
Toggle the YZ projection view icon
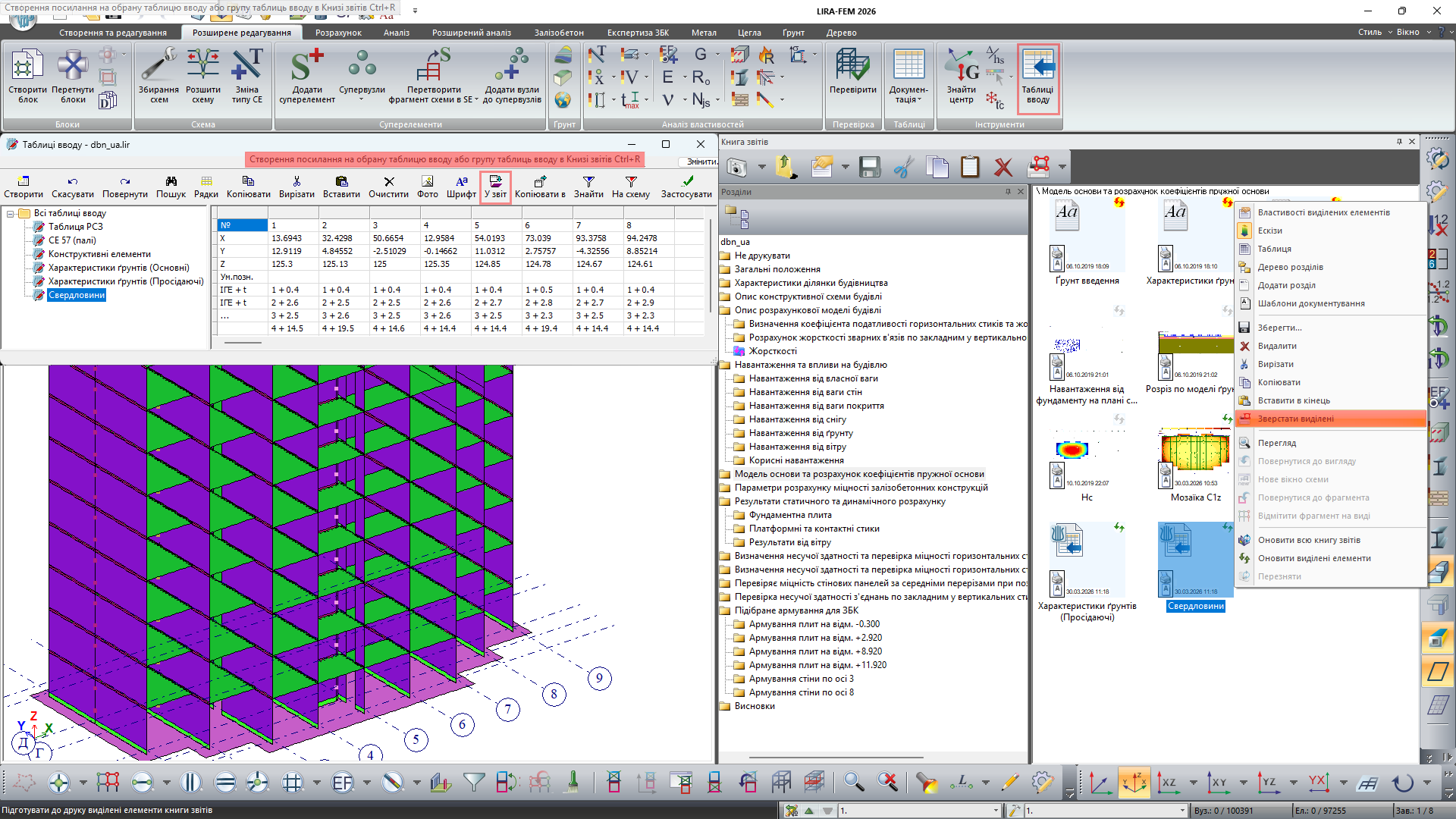[x=1269, y=782]
